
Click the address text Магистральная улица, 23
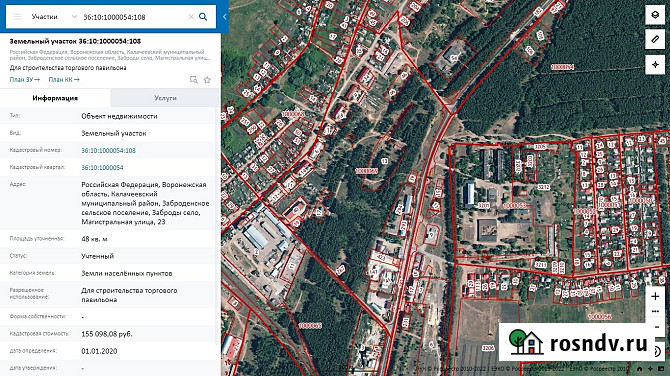tap(123, 222)
